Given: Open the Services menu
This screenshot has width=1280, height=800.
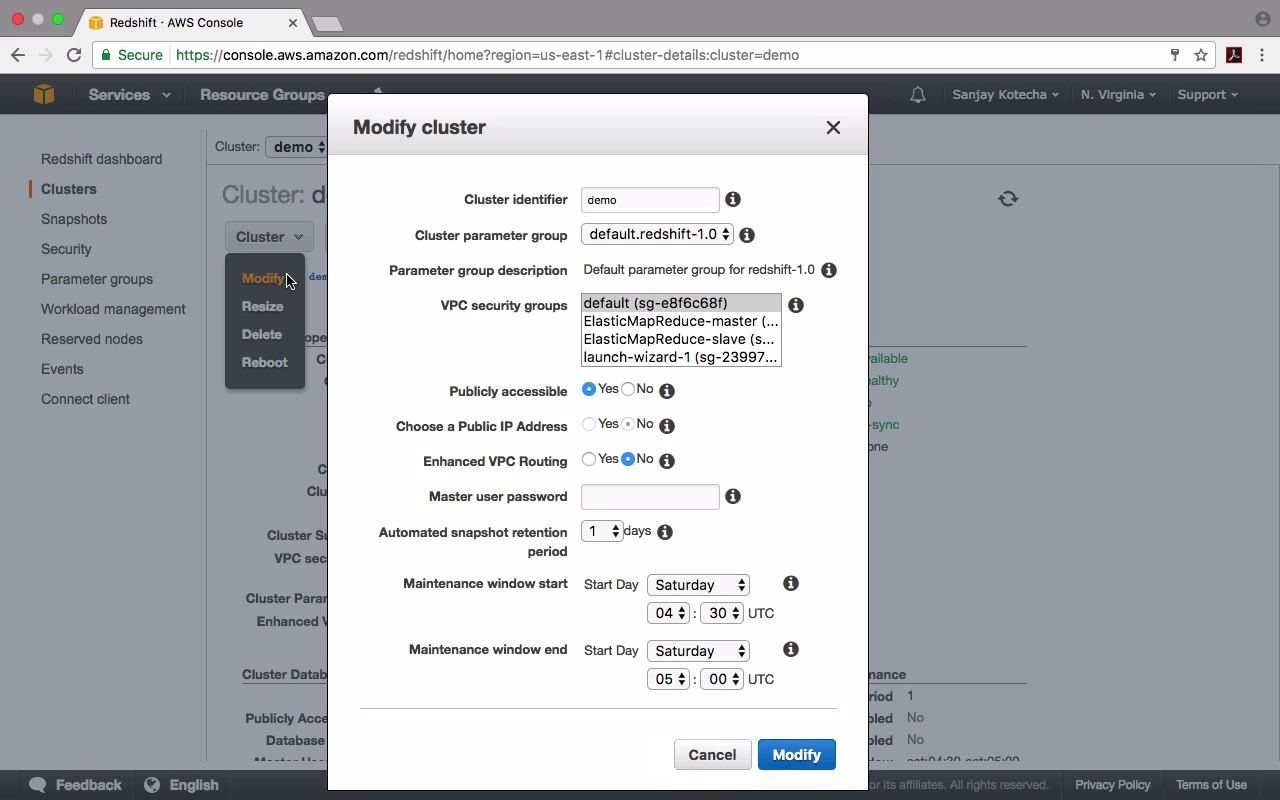Looking at the screenshot, I should 129,95.
